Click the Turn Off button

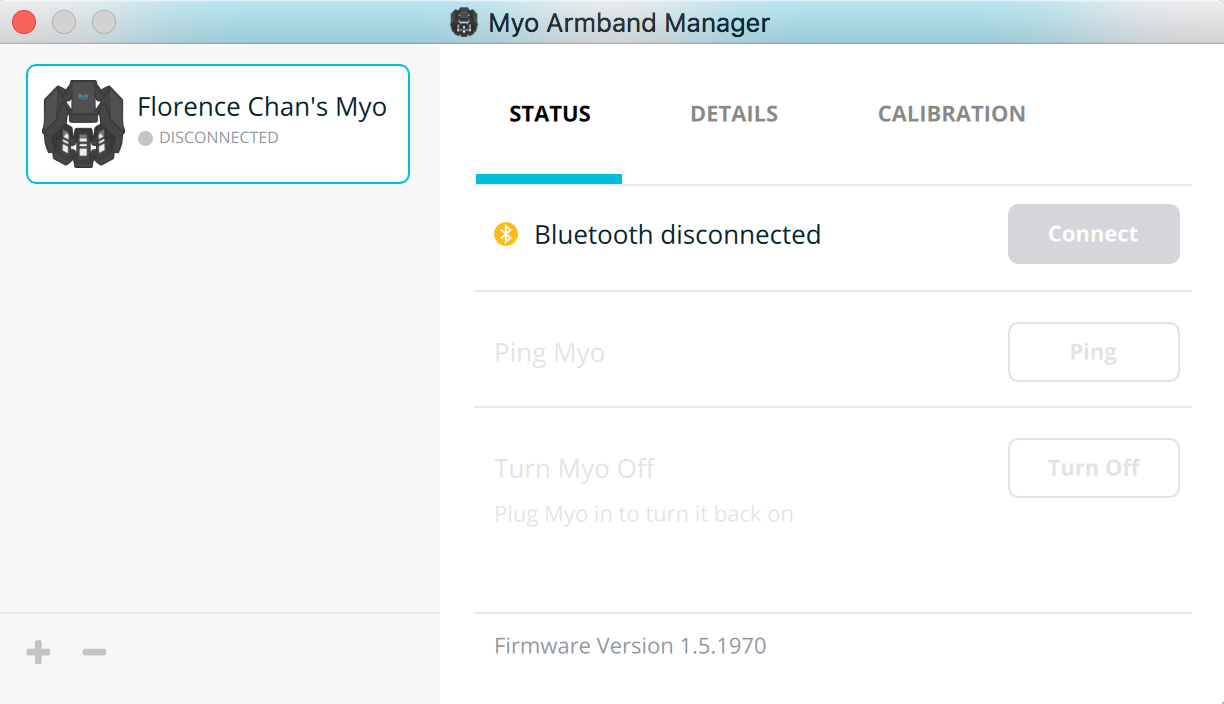tap(1094, 468)
